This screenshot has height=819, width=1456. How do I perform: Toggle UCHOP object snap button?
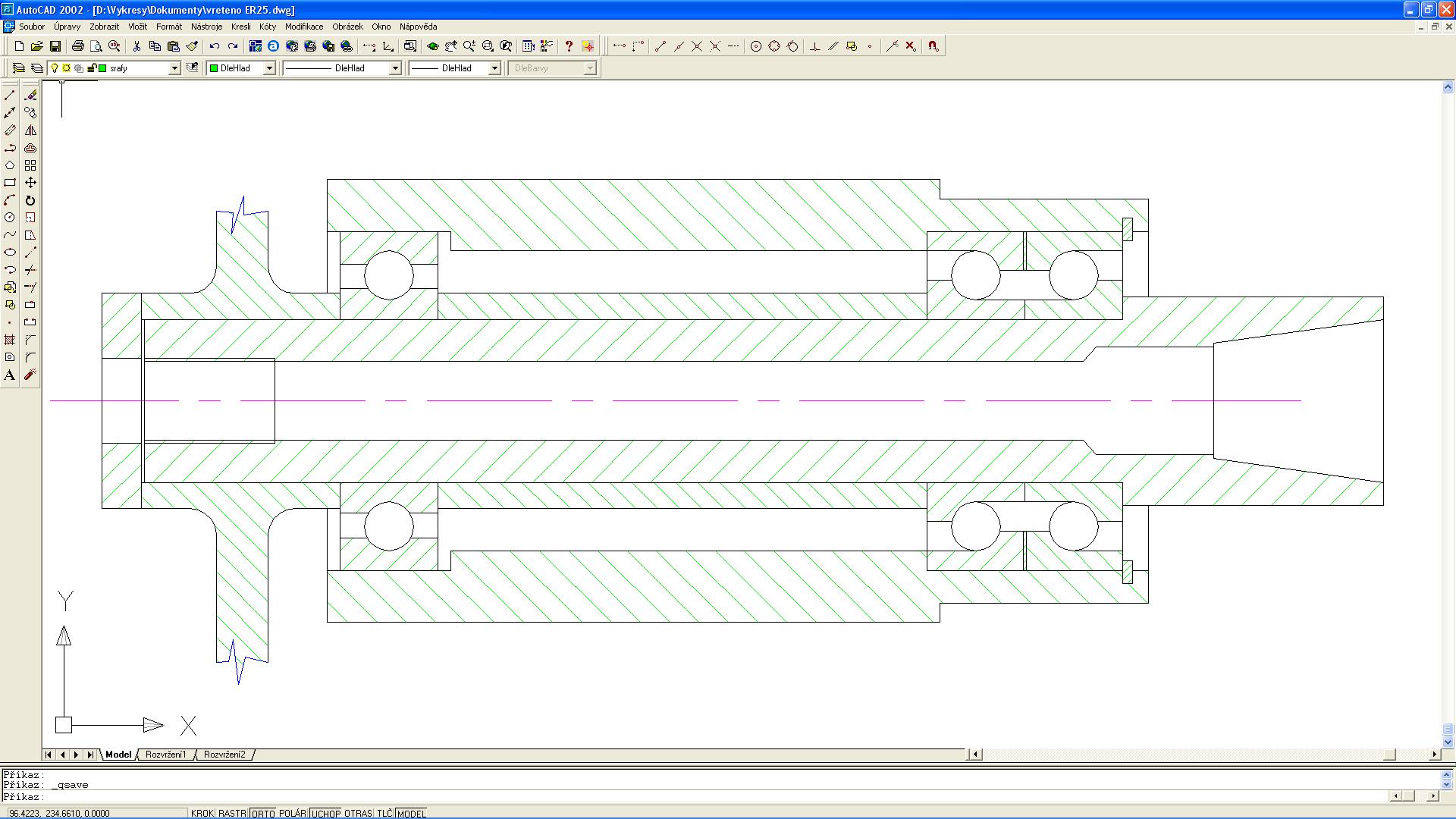[325, 814]
